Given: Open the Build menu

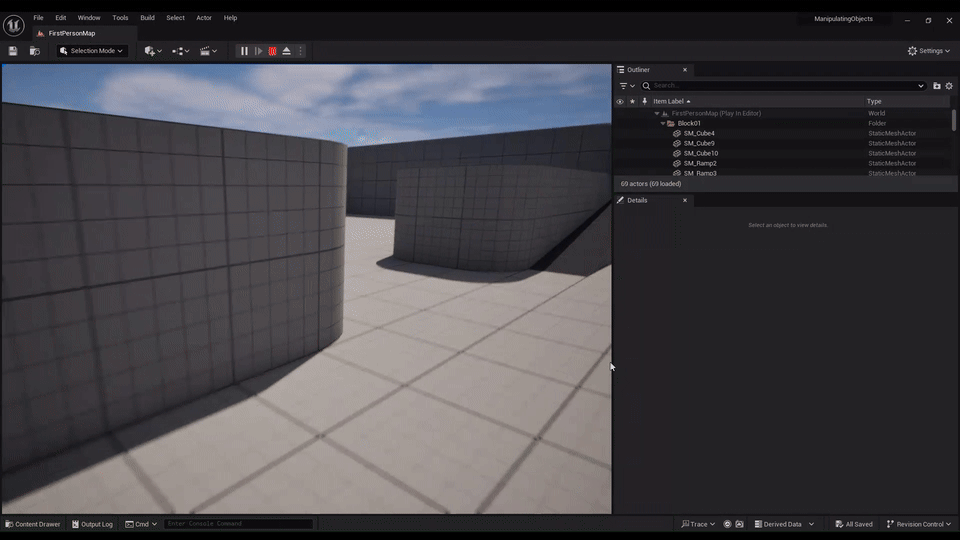Looking at the screenshot, I should pyautogui.click(x=147, y=18).
